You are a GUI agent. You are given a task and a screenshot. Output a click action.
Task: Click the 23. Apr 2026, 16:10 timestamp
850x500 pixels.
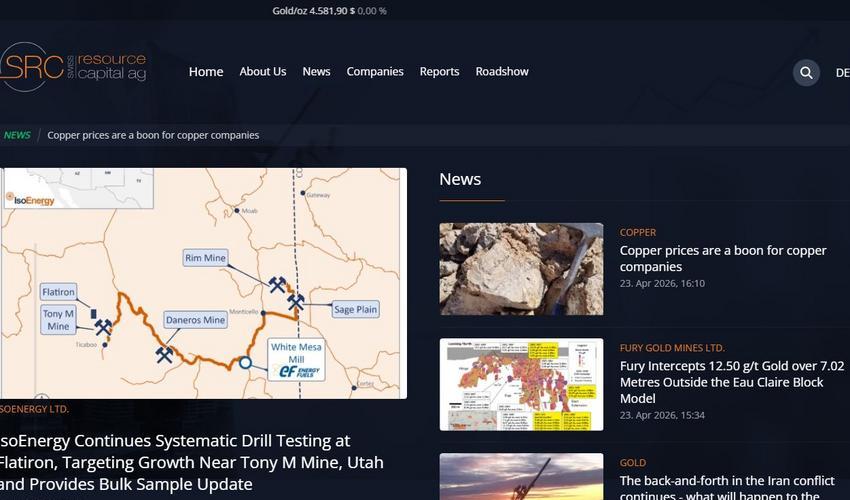662,283
